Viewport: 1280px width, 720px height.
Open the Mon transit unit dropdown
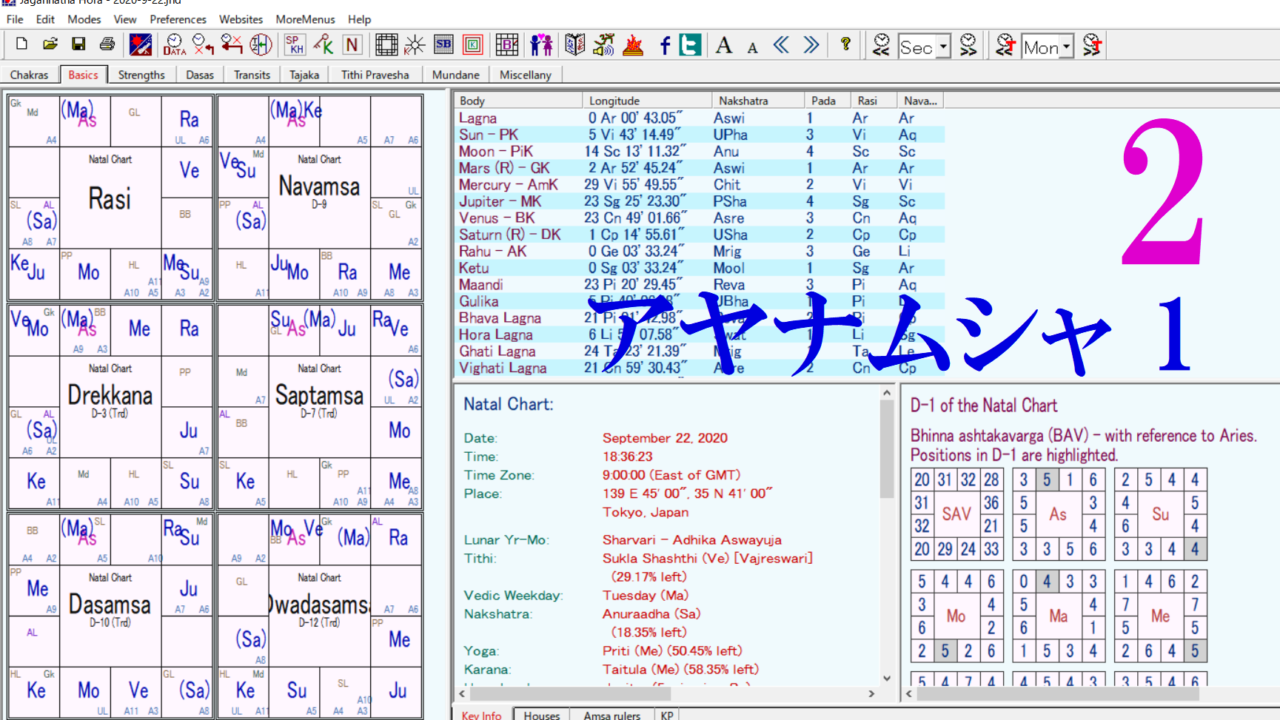click(1066, 47)
